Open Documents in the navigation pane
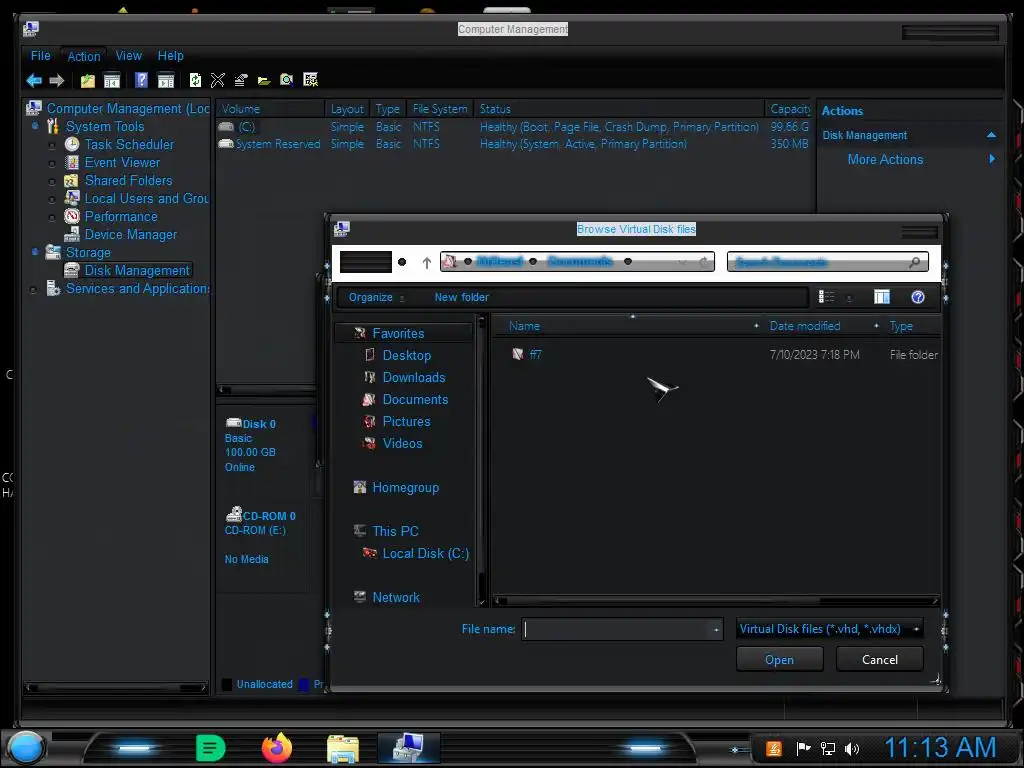Image resolution: width=1024 pixels, height=768 pixels. [x=415, y=400]
